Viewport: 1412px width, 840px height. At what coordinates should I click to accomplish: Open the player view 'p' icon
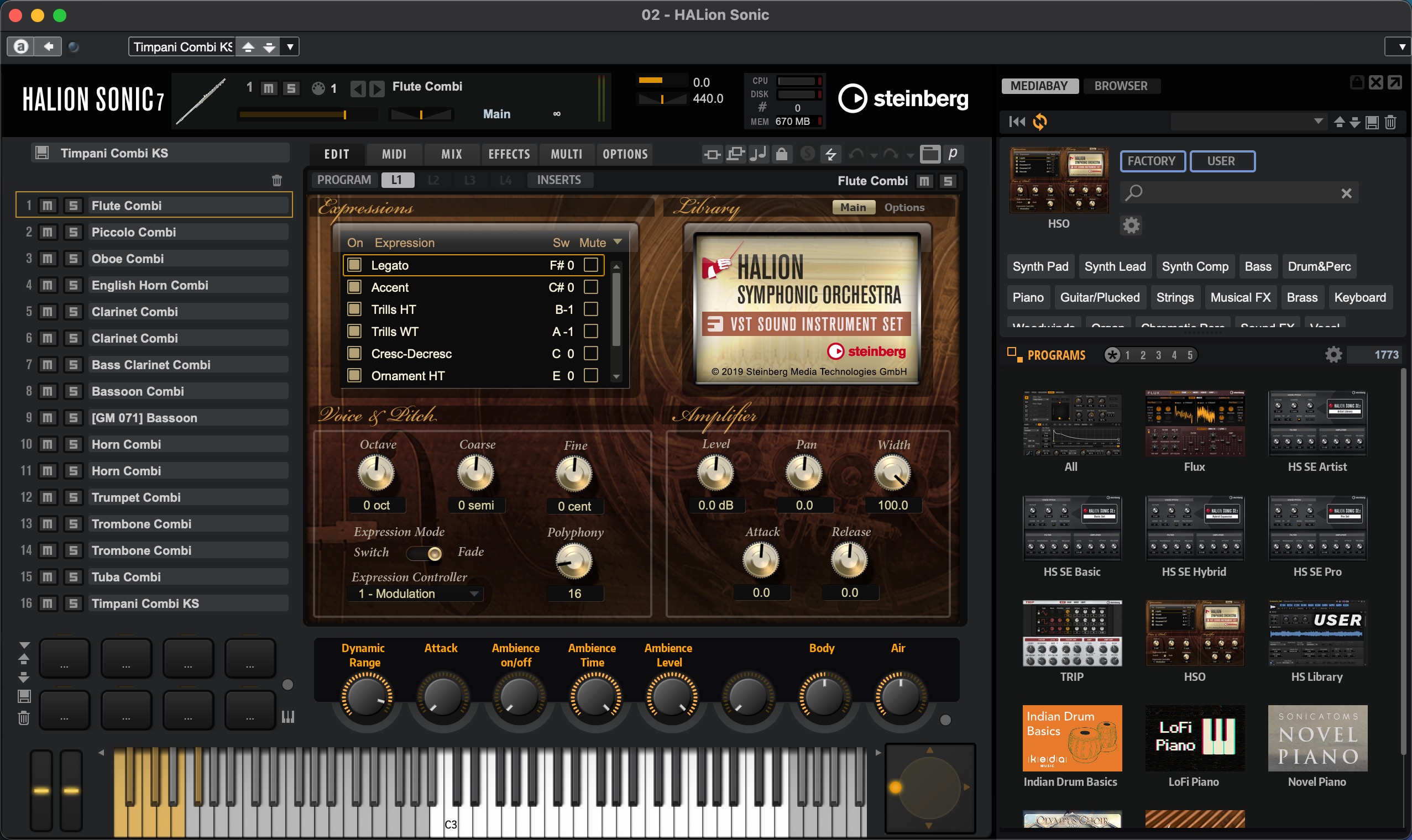pos(953,154)
